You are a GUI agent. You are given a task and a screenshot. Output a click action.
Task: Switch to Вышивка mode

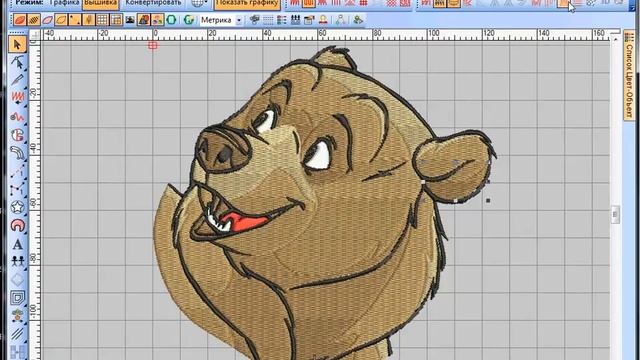(101, 3)
